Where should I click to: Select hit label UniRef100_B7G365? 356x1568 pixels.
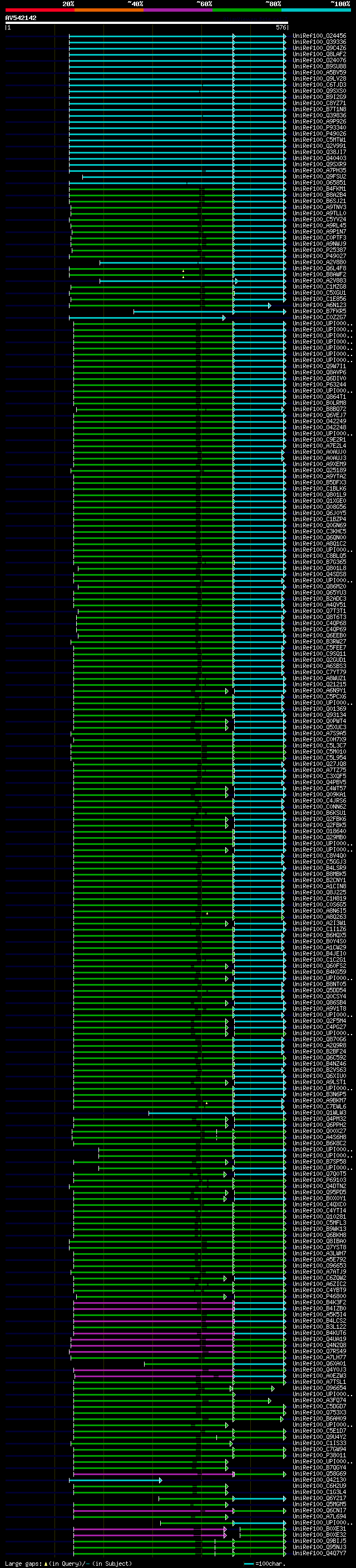pos(319,562)
